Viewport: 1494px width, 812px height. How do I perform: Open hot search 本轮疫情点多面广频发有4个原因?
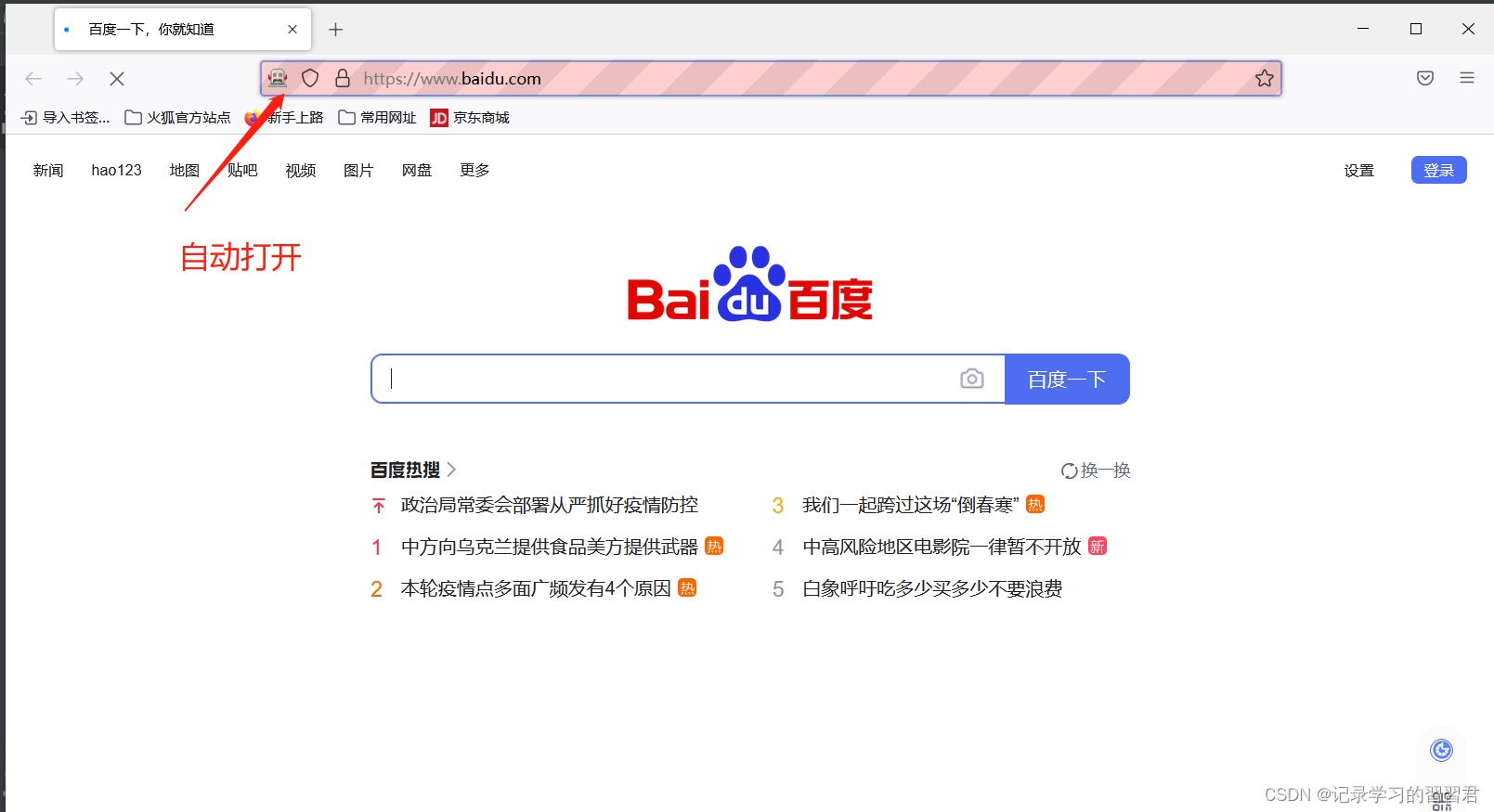coord(536,589)
